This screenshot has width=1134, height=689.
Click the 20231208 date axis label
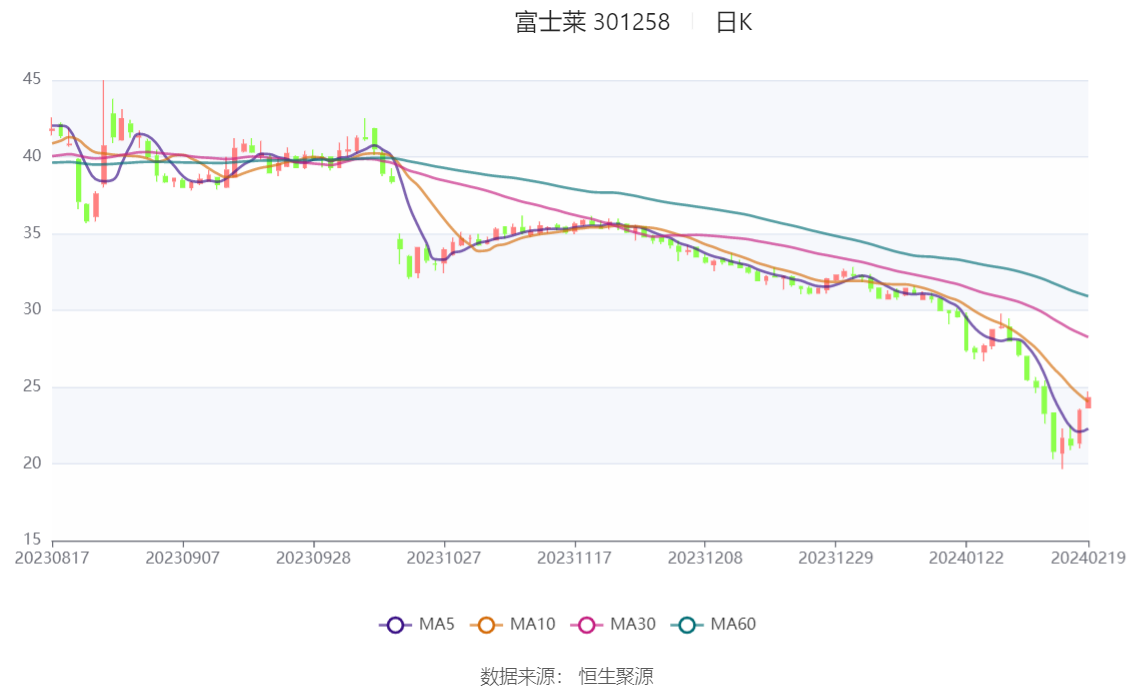click(705, 558)
